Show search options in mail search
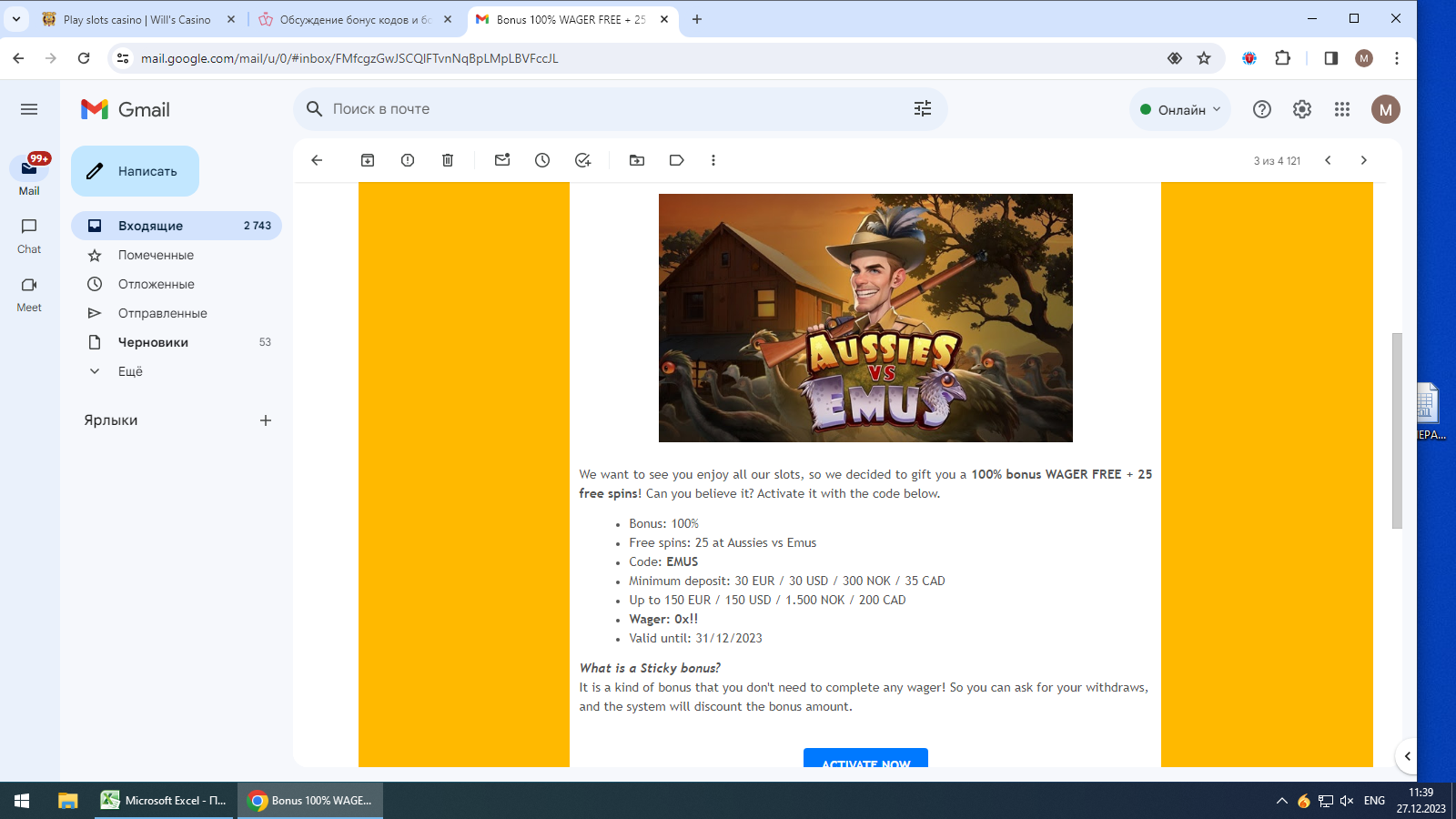1456x819 pixels. tap(923, 109)
